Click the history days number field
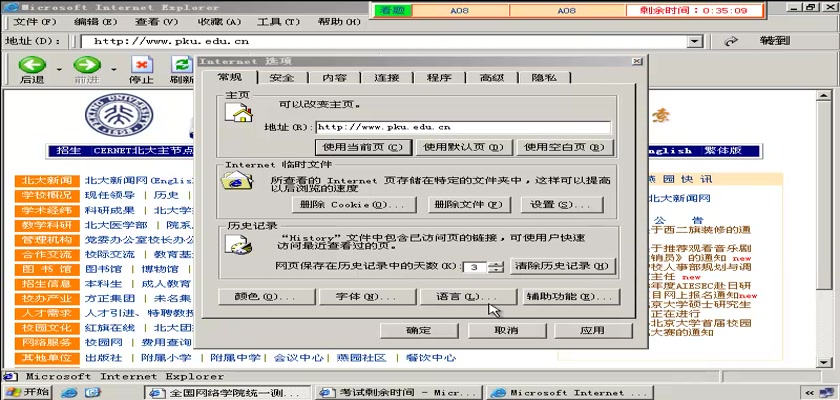This screenshot has height=400, width=840. pos(475,266)
